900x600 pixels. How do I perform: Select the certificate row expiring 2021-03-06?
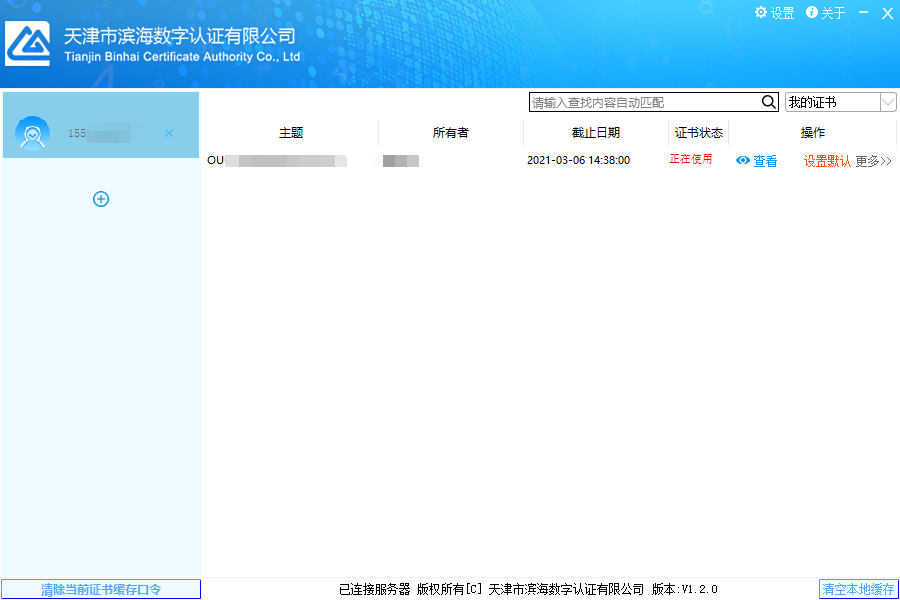pyautogui.click(x=578, y=160)
